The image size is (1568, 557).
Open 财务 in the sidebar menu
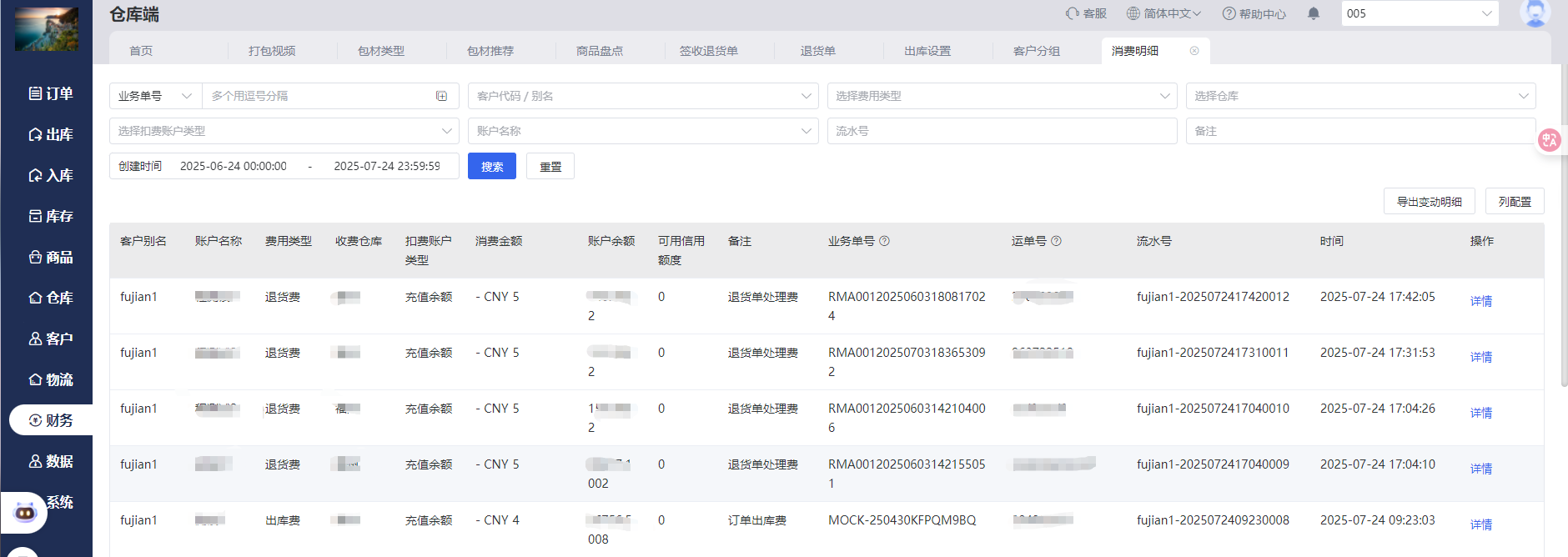click(51, 420)
